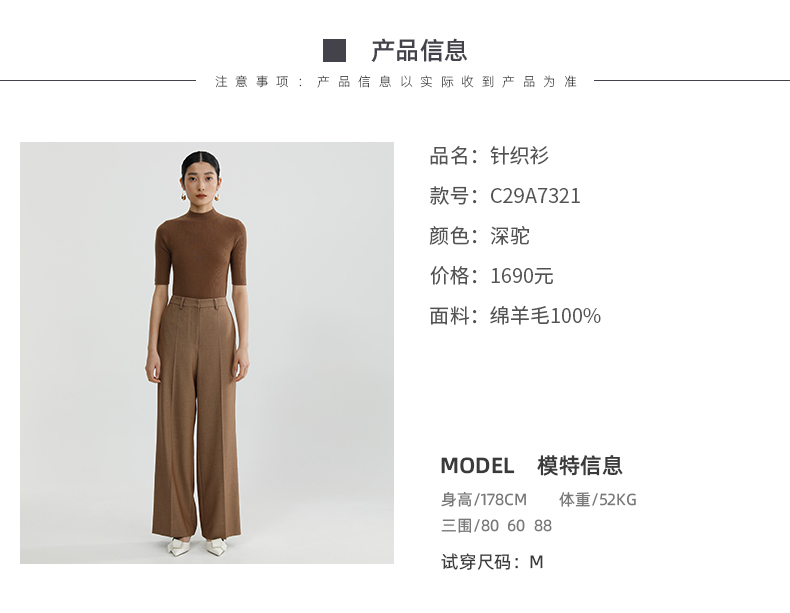Click the 面料 label
The height and width of the screenshot is (613, 790).
tap(448, 316)
